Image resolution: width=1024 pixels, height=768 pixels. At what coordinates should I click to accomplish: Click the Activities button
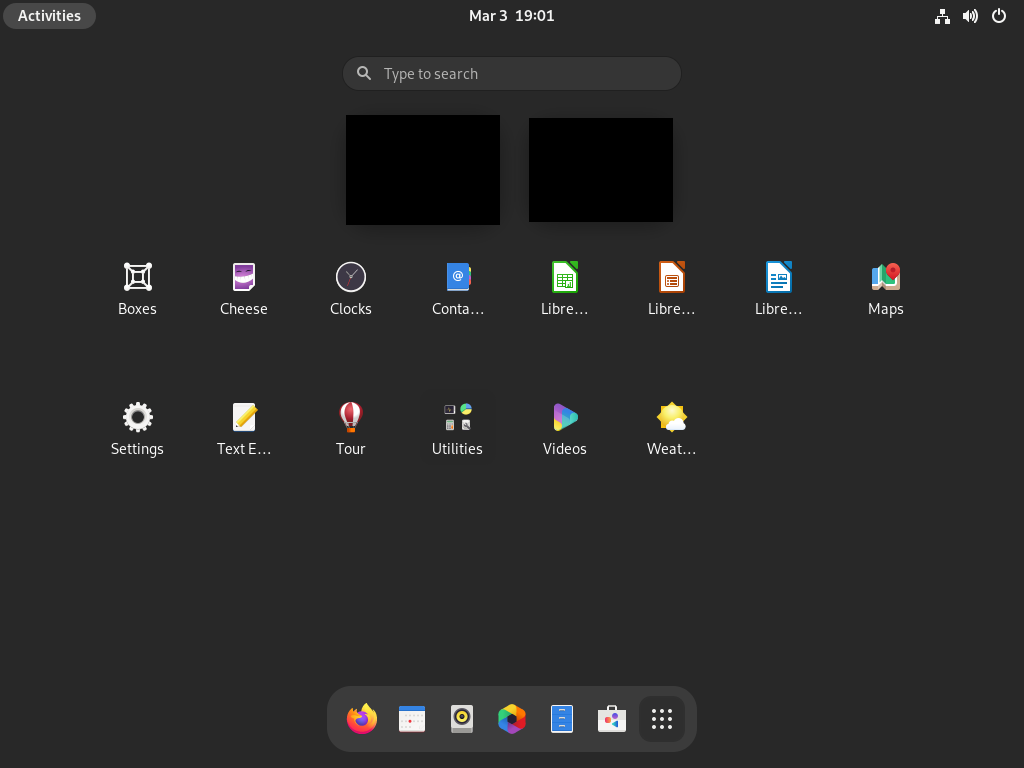[50, 16]
